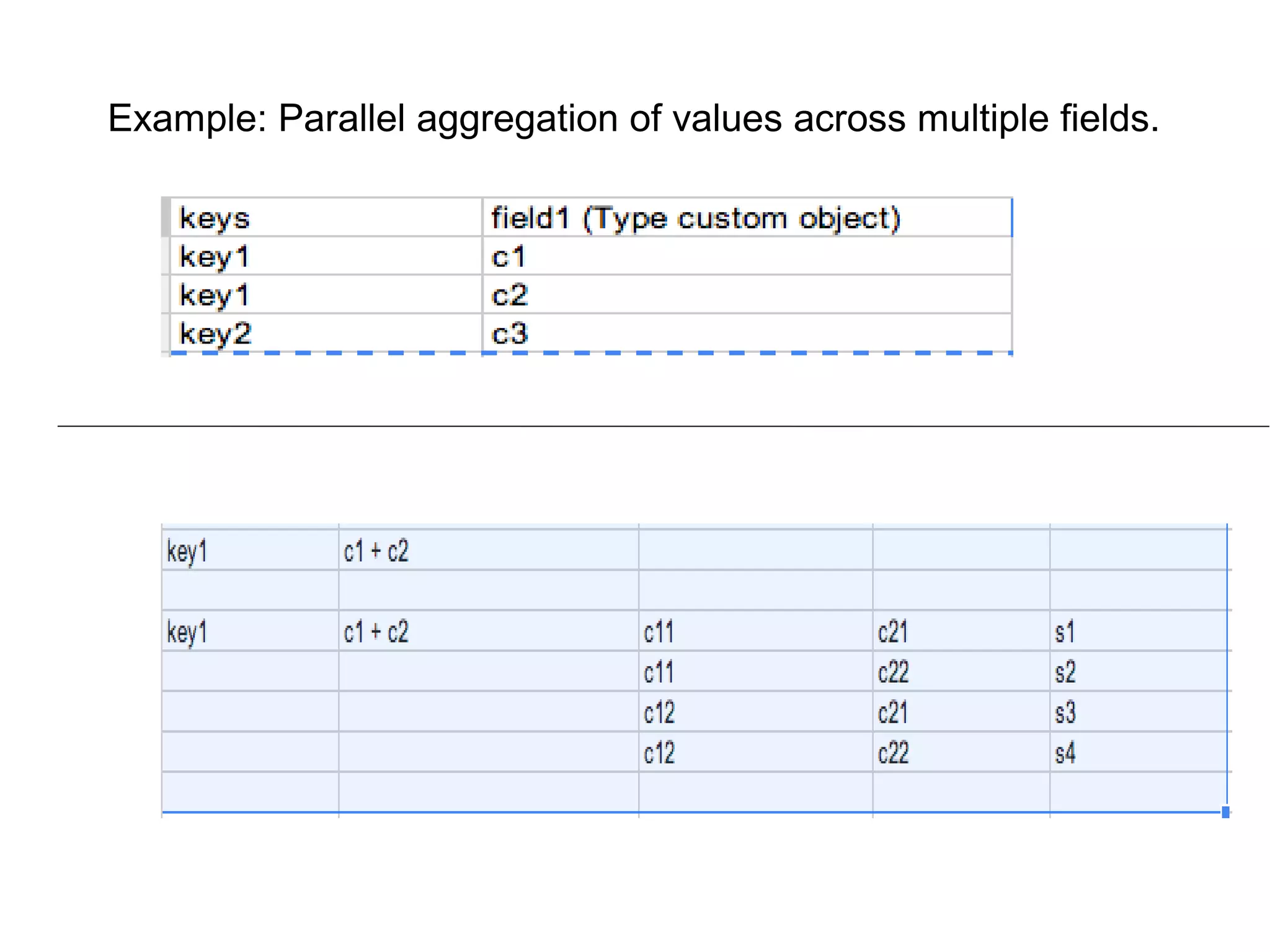Select the "s3" cell

(1139, 712)
